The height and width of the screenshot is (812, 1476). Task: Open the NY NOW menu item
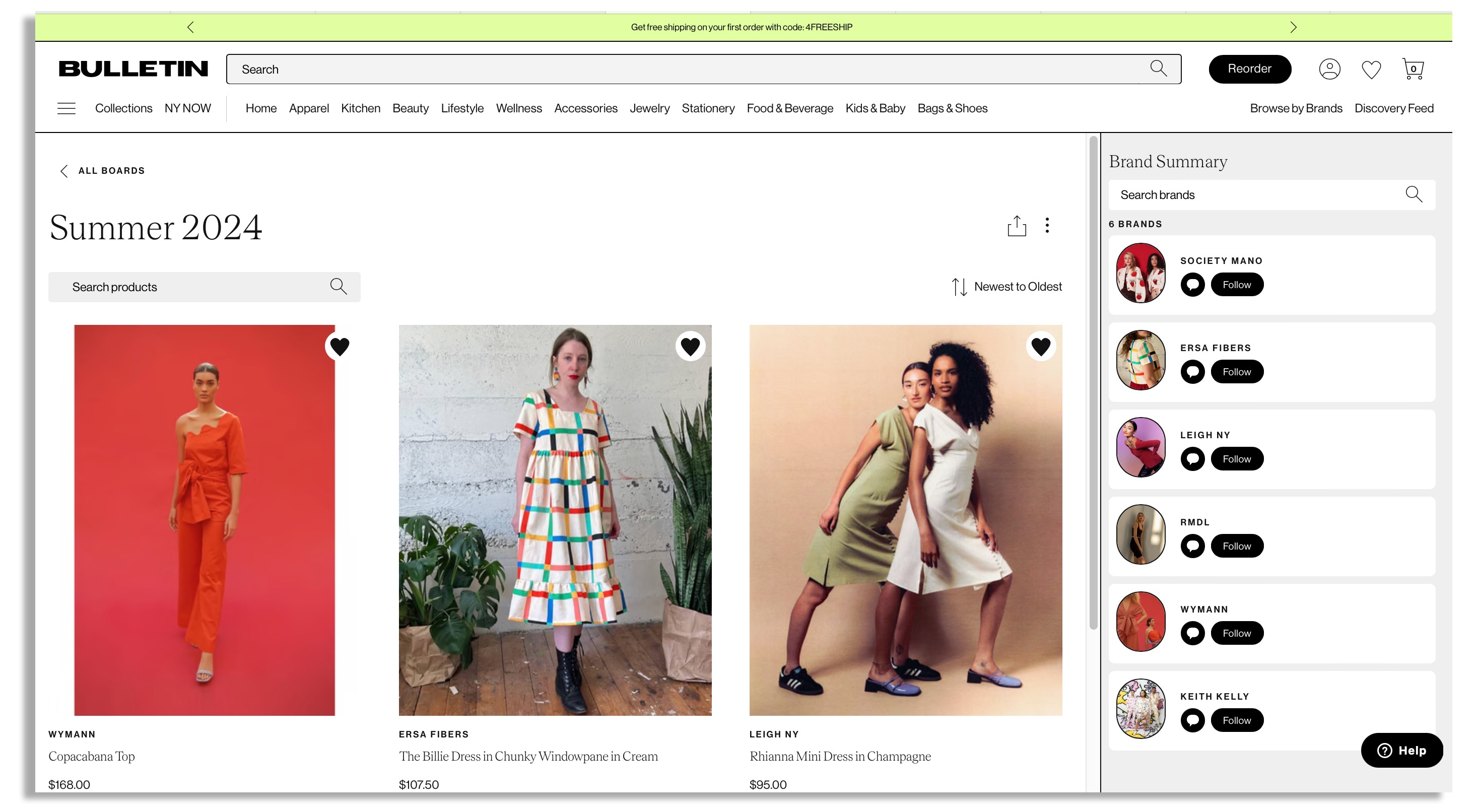click(x=188, y=108)
